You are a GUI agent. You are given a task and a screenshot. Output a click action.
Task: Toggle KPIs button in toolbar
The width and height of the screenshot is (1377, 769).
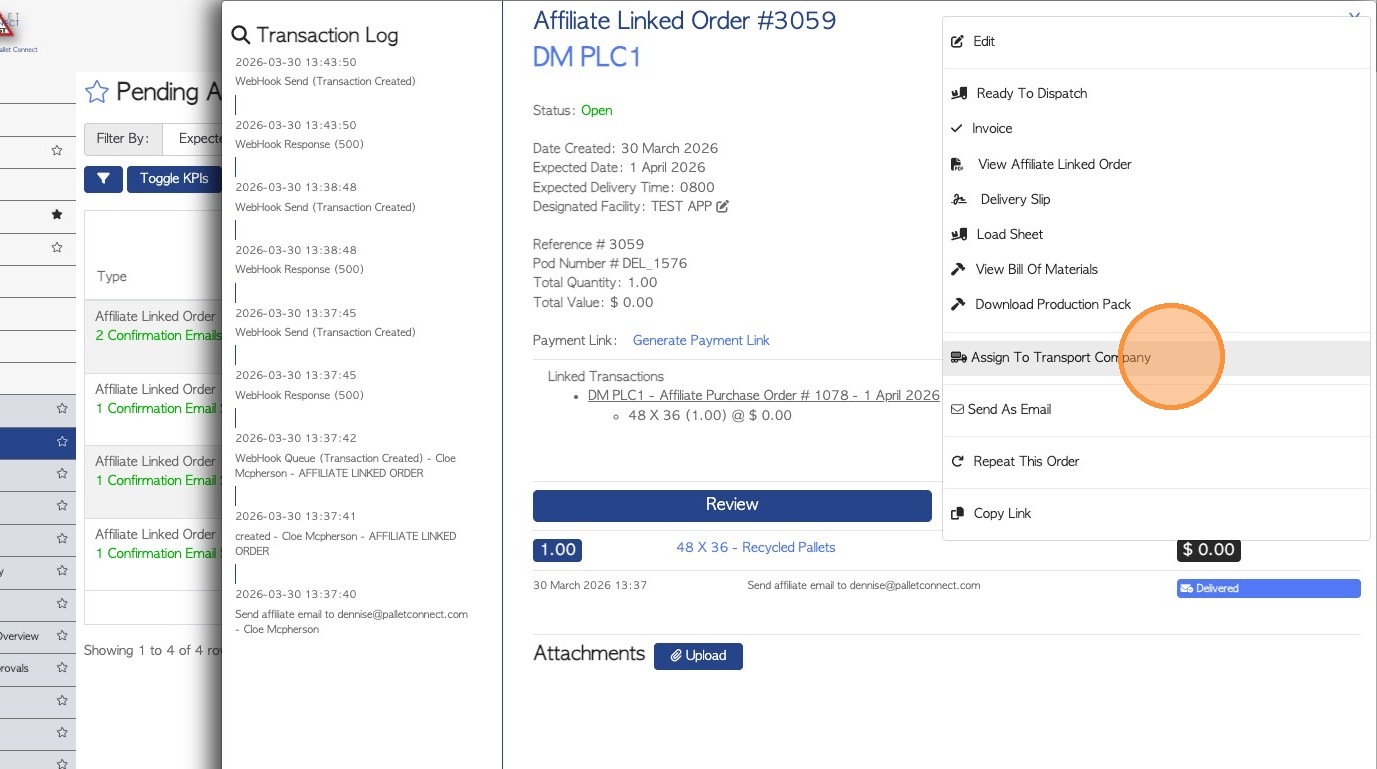point(174,179)
